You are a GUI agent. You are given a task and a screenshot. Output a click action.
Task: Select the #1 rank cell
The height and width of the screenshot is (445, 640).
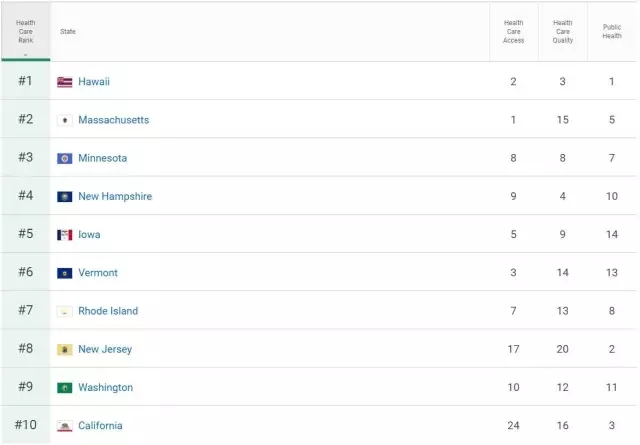[25, 82]
